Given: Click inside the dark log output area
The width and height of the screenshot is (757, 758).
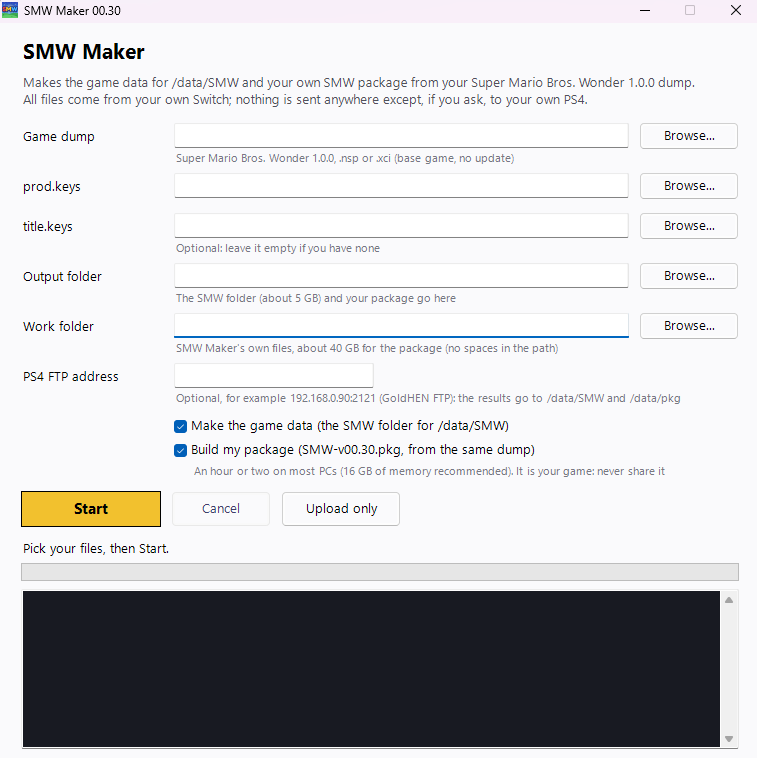Looking at the screenshot, I should [371, 669].
